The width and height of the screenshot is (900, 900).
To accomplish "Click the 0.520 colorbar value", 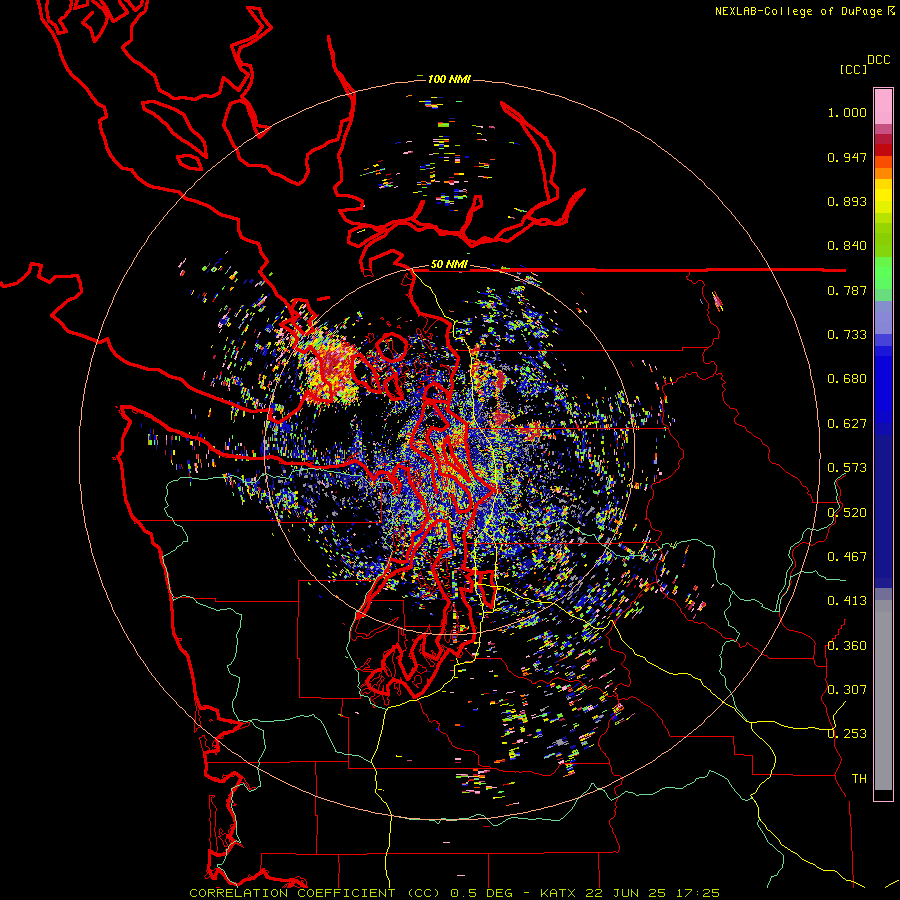I will (847, 513).
